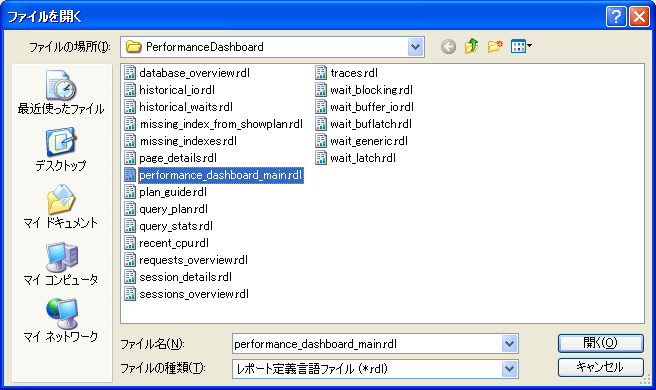Open My Computer (マイ コンピュータ) location
This screenshot has height=390, width=656.
[62, 263]
